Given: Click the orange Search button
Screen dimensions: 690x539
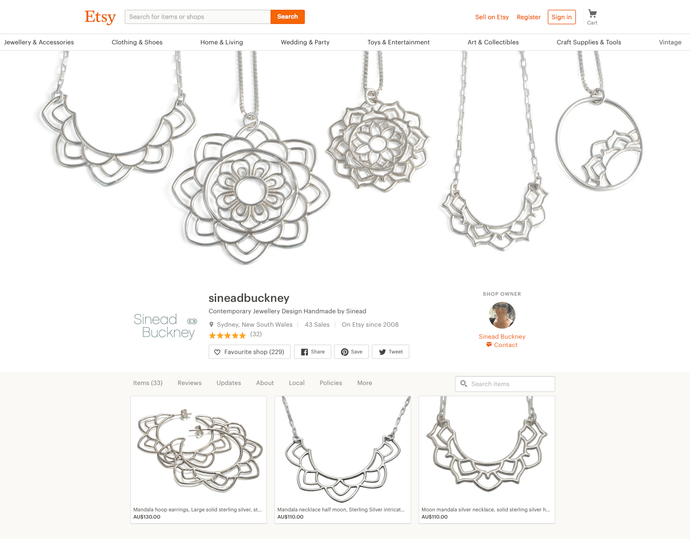Looking at the screenshot, I should point(287,17).
